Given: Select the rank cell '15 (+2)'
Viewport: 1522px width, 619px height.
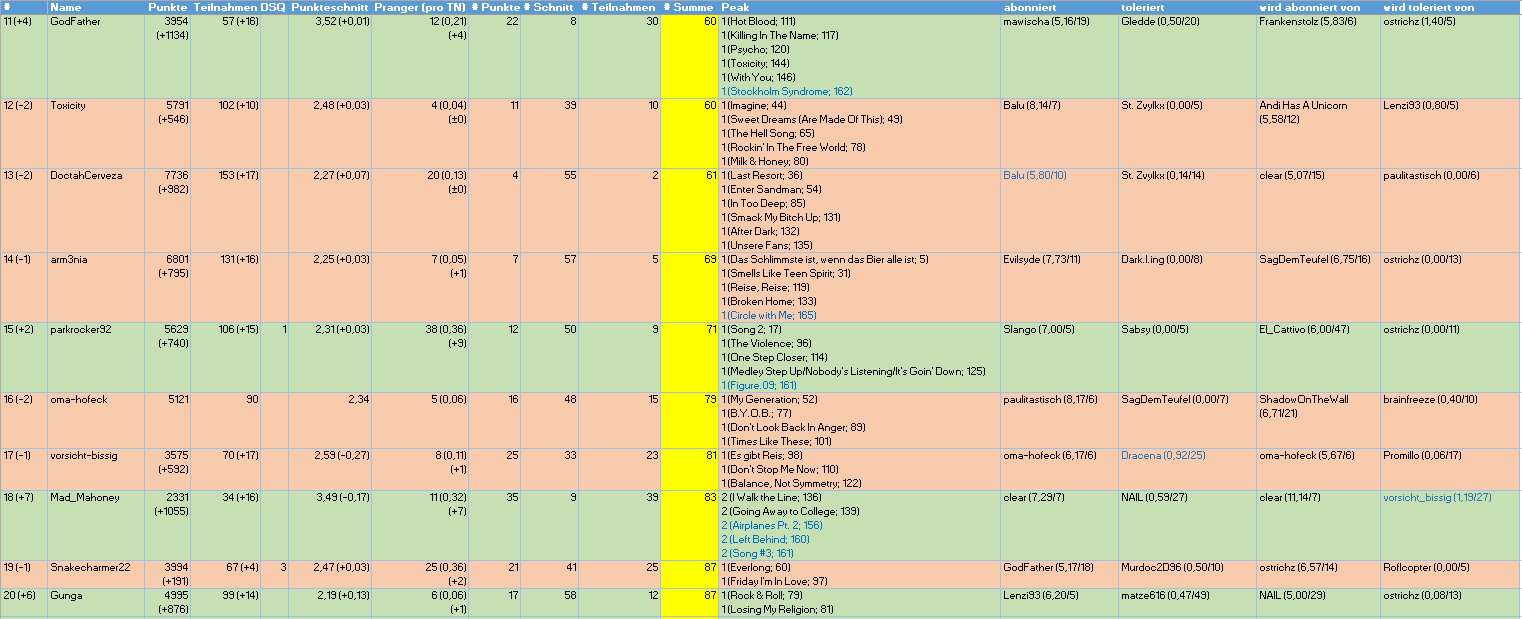Looking at the screenshot, I should pyautogui.click(x=20, y=329).
